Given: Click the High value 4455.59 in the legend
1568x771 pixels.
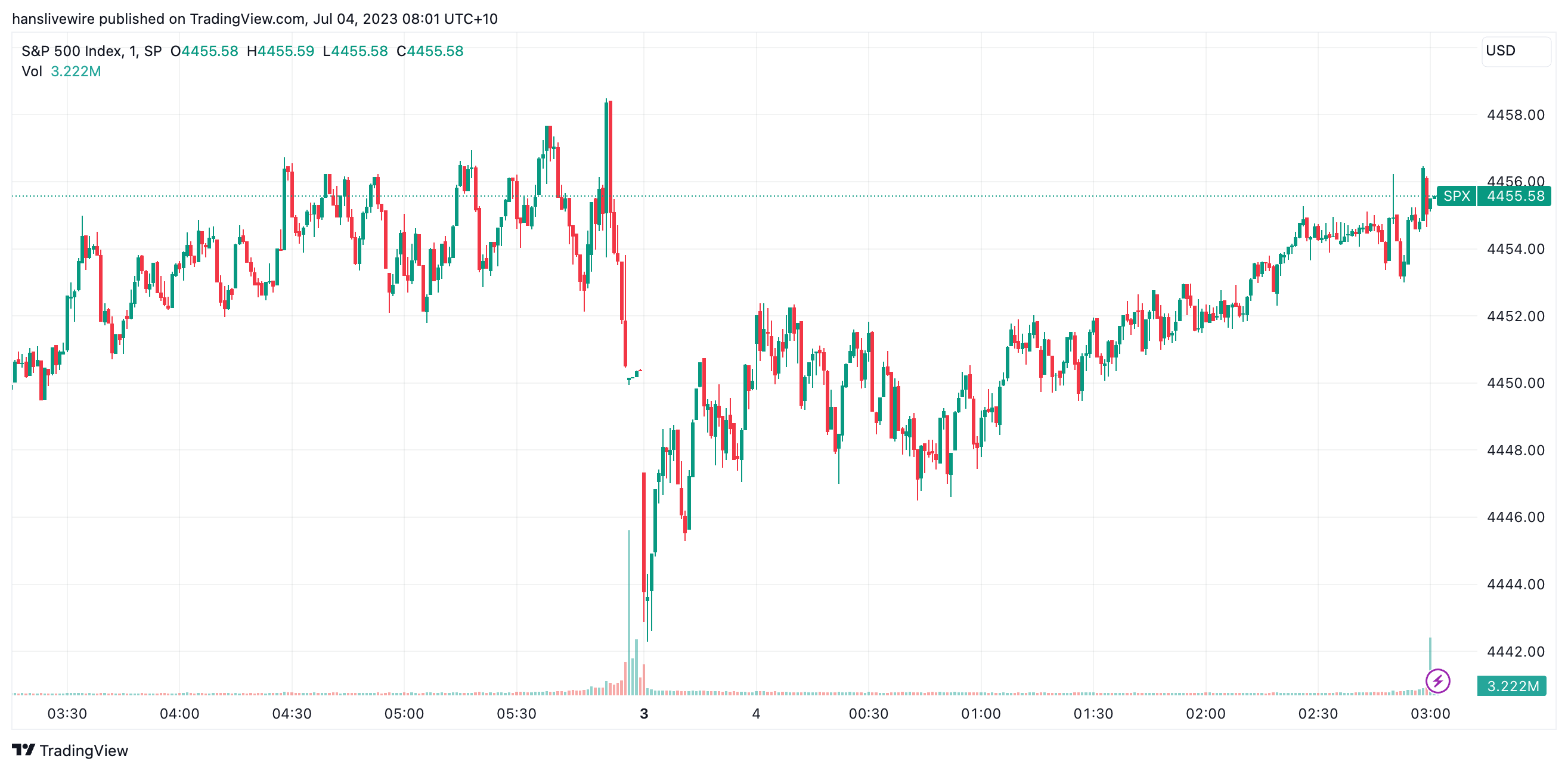Looking at the screenshot, I should coord(285,51).
